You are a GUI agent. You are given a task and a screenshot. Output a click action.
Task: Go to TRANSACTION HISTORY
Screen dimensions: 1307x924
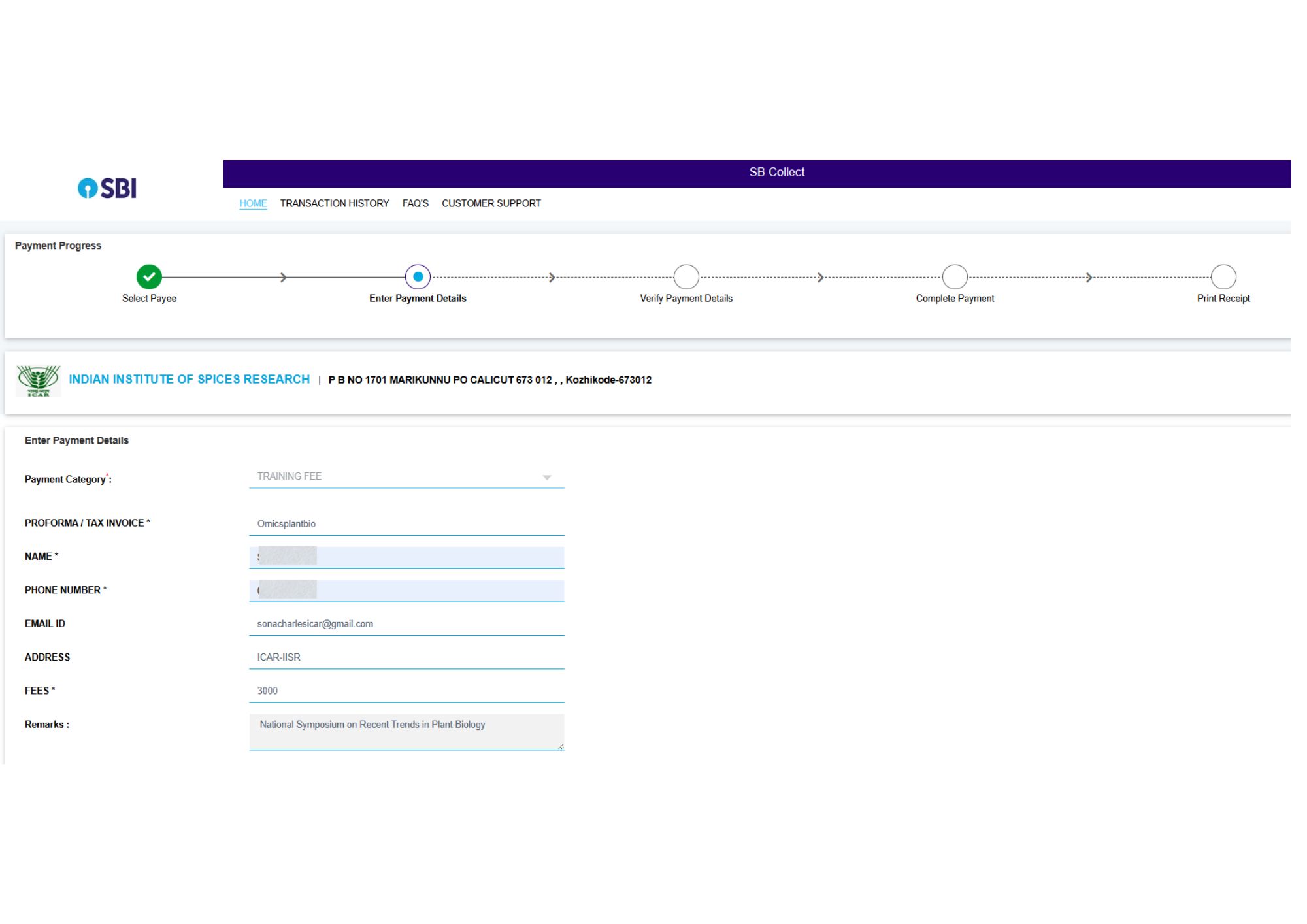(335, 203)
